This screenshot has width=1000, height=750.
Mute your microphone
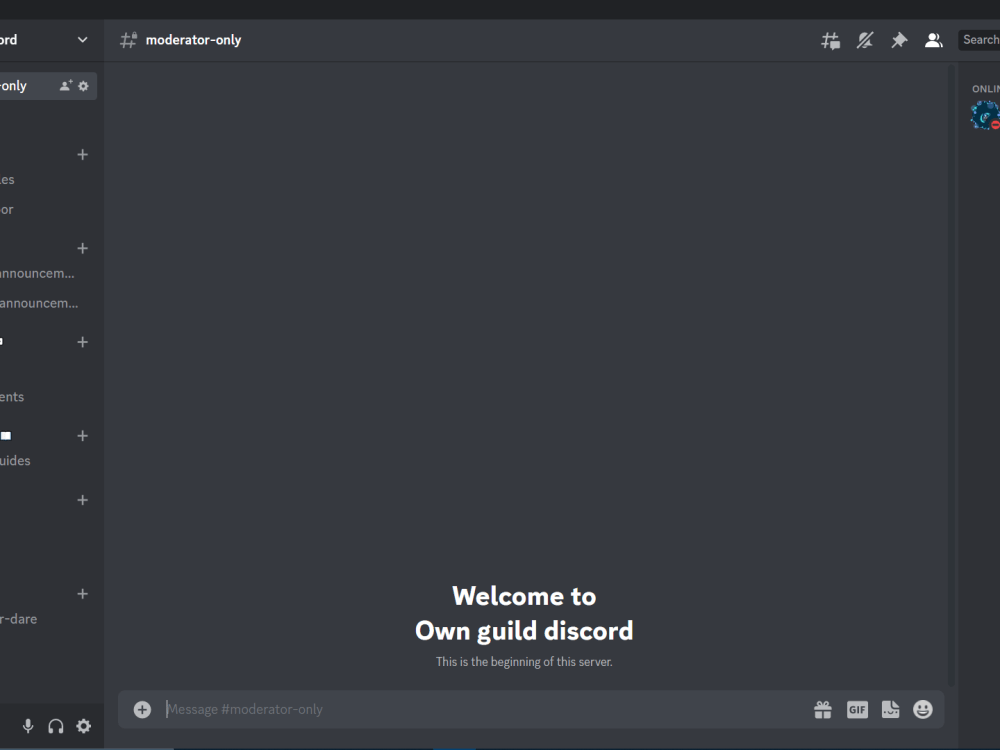tap(26, 726)
